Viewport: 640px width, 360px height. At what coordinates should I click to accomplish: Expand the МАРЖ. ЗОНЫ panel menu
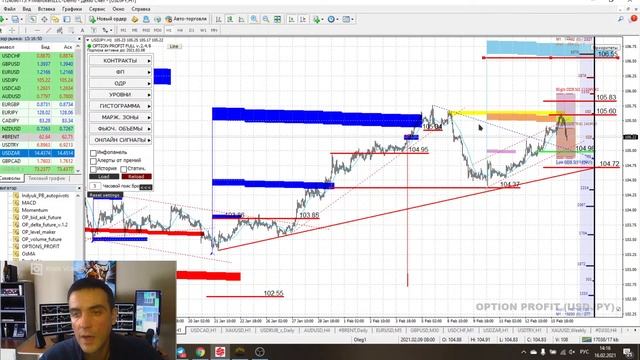120,117
